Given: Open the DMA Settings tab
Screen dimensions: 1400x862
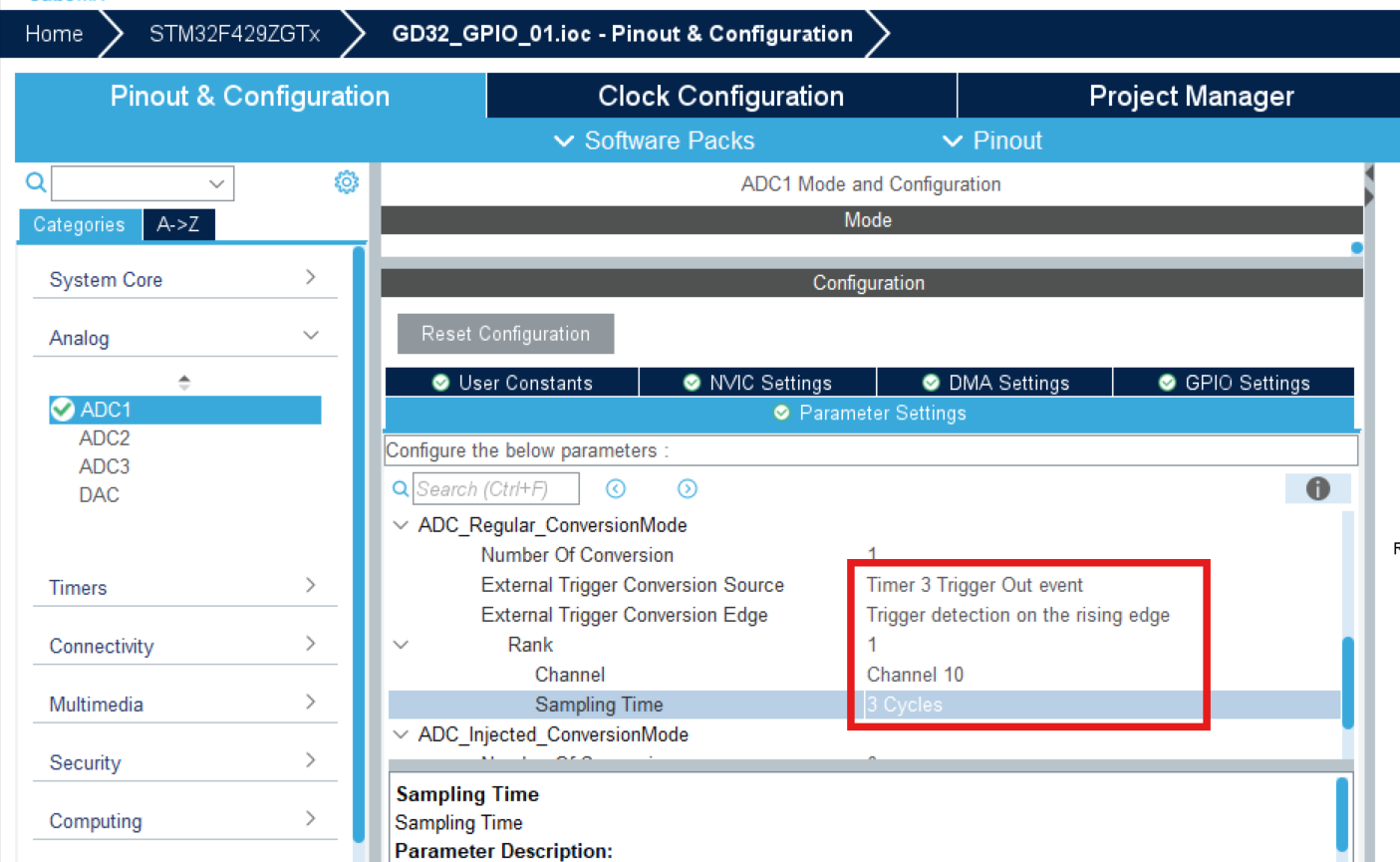Looking at the screenshot, I should point(994,383).
